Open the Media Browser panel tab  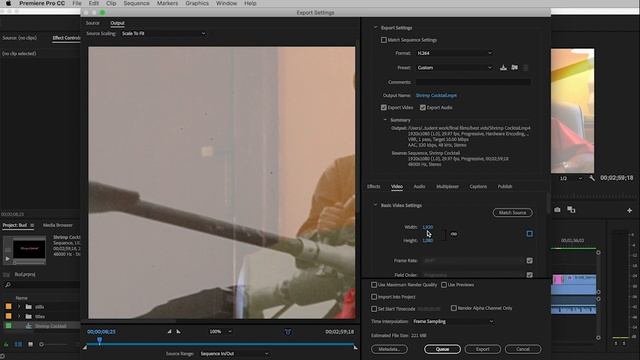pos(58,225)
